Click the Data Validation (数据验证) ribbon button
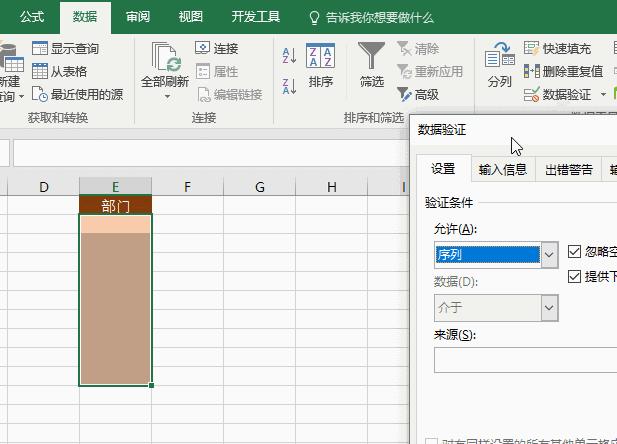Viewport: 617px width, 444px height. click(558, 94)
